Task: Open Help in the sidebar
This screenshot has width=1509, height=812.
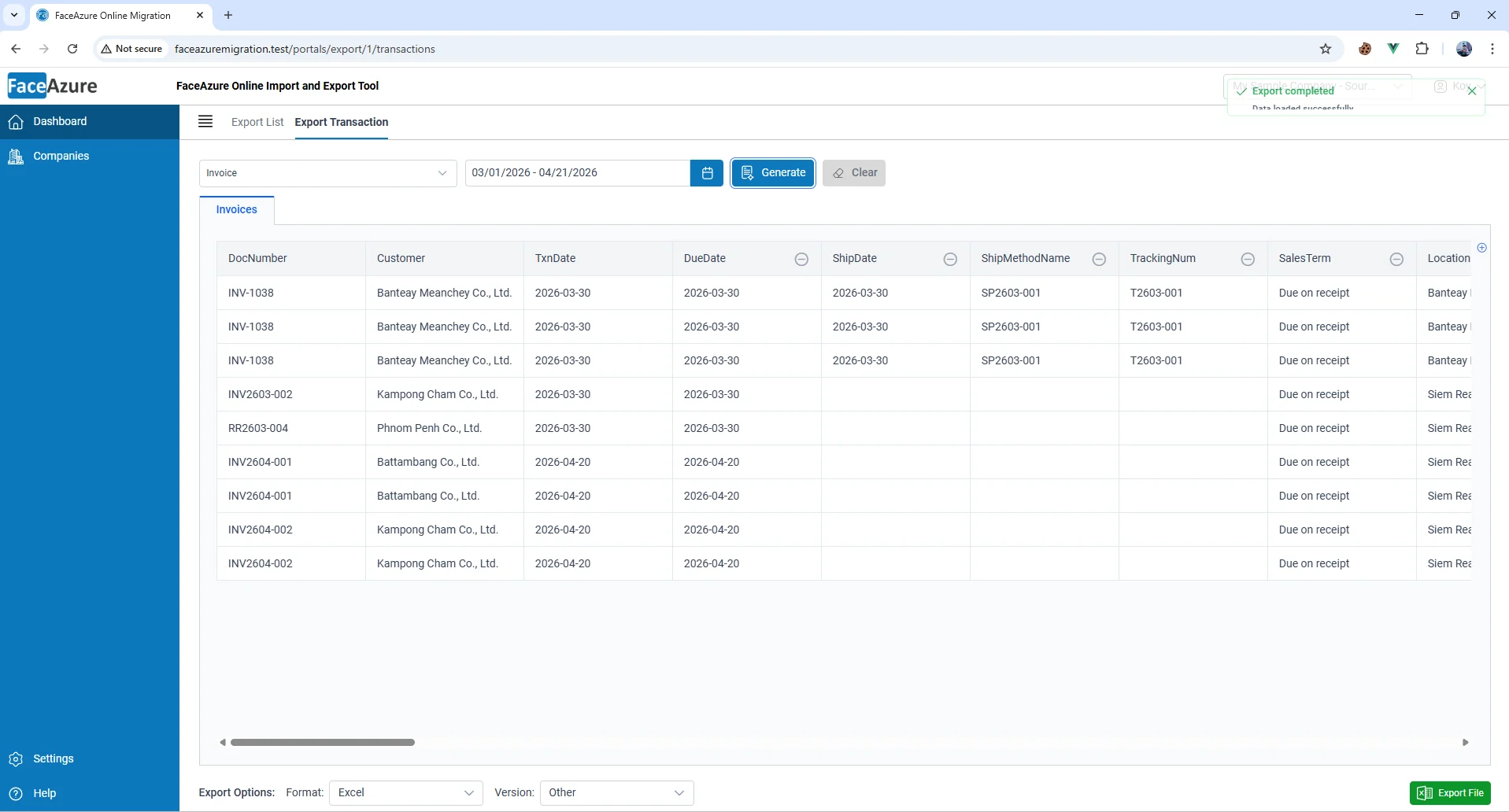Action: pos(90,793)
